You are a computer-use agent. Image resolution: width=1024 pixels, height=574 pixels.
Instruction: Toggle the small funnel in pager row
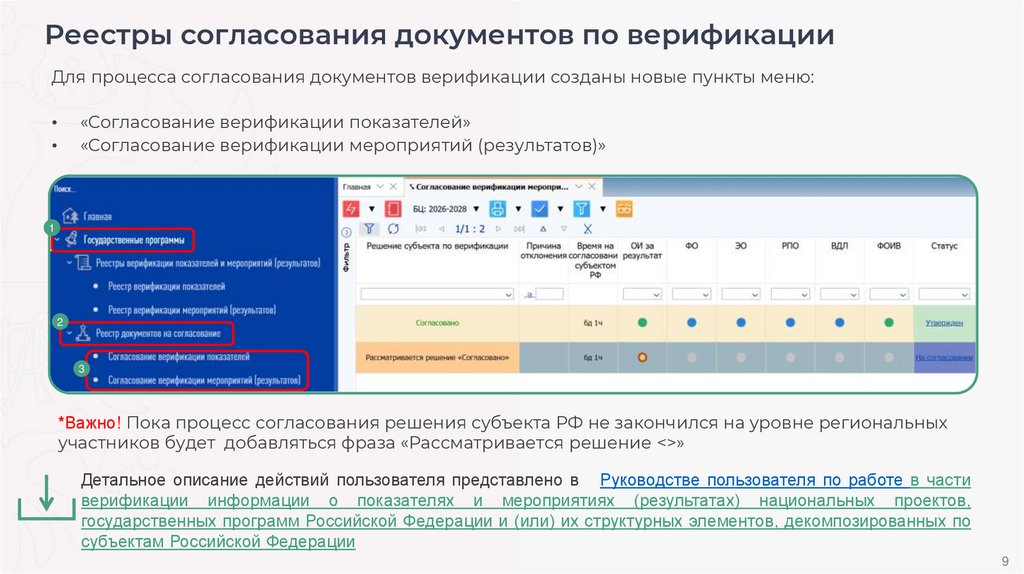point(370,229)
